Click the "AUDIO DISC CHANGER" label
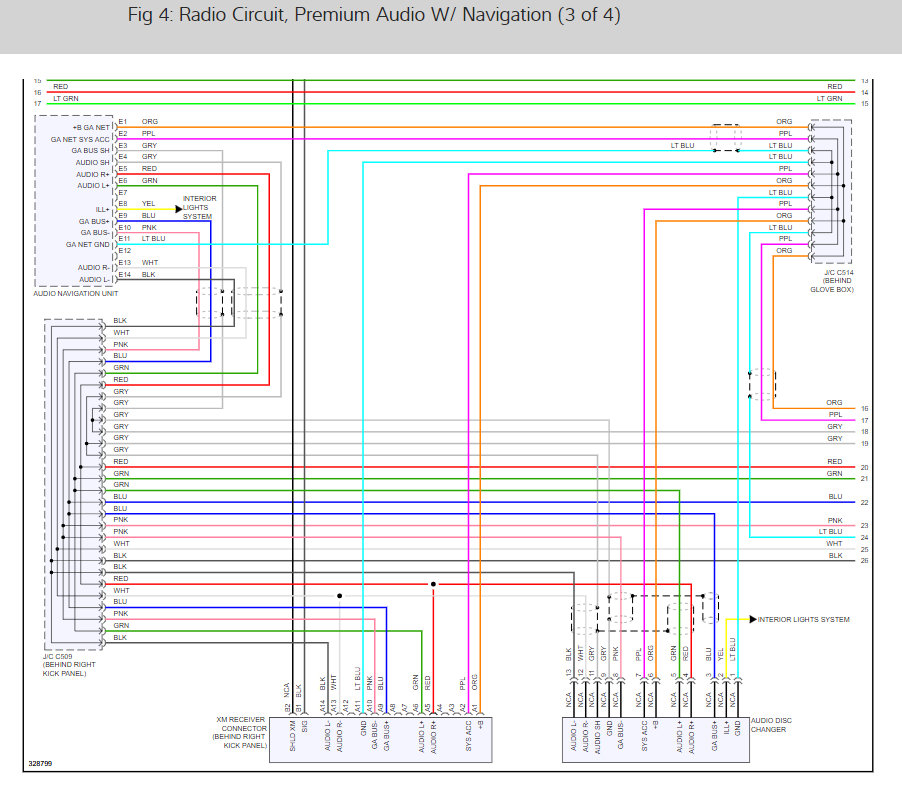This screenshot has height=789, width=902. [771, 725]
